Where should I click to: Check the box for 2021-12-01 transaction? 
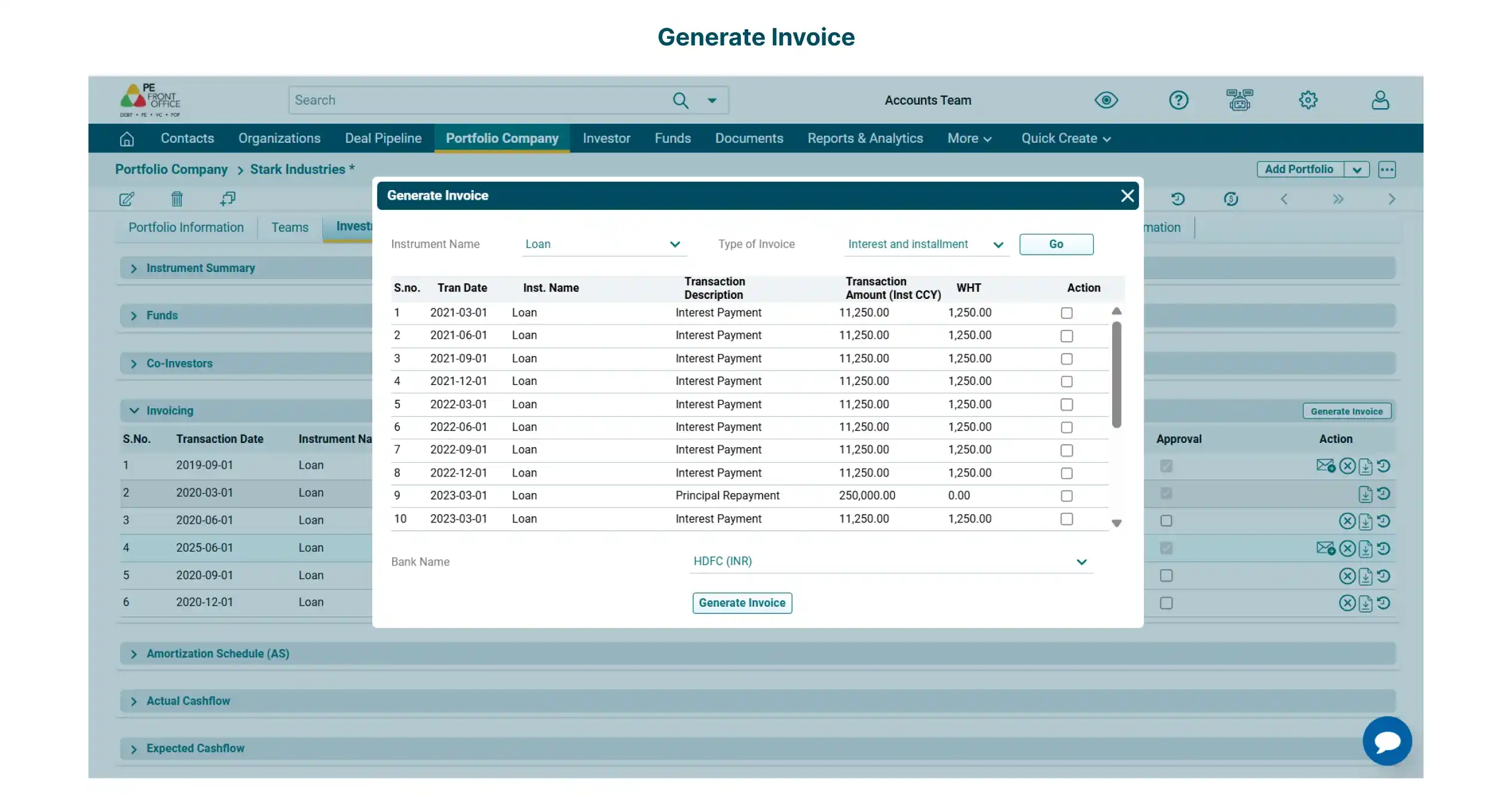coord(1067,381)
